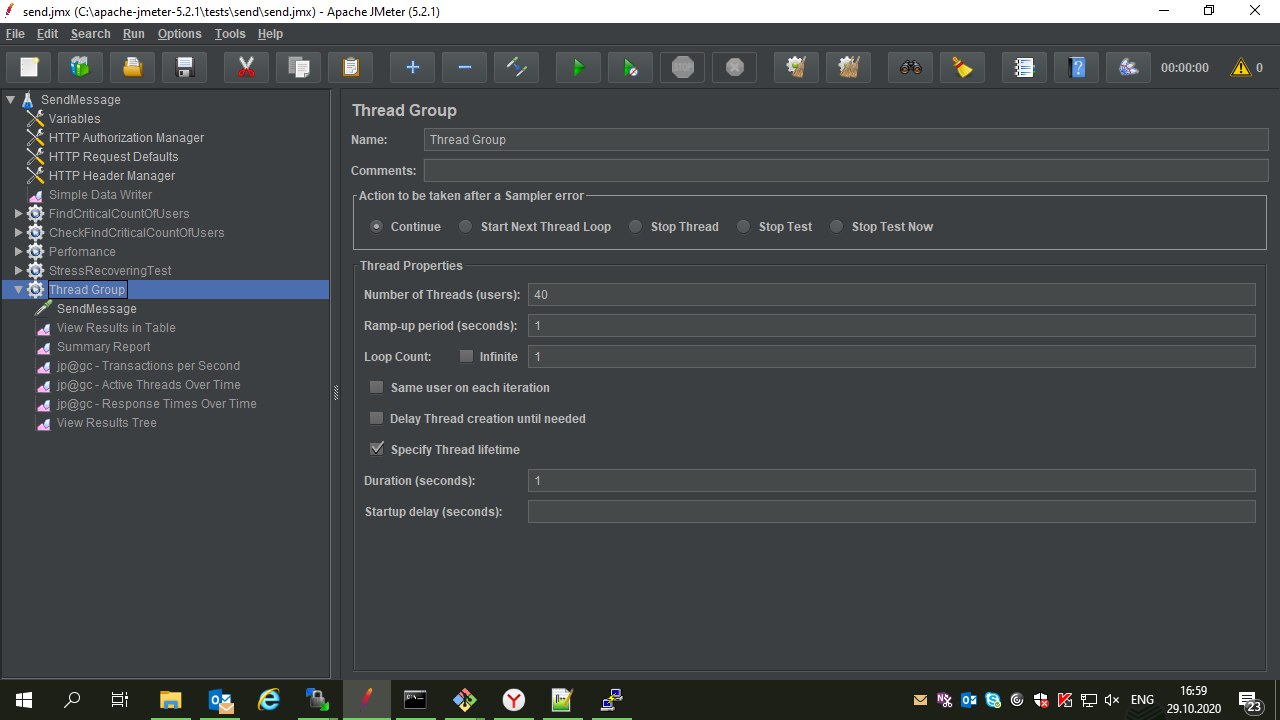The image size is (1280, 720).
Task: Open the File menu
Action: (15, 34)
